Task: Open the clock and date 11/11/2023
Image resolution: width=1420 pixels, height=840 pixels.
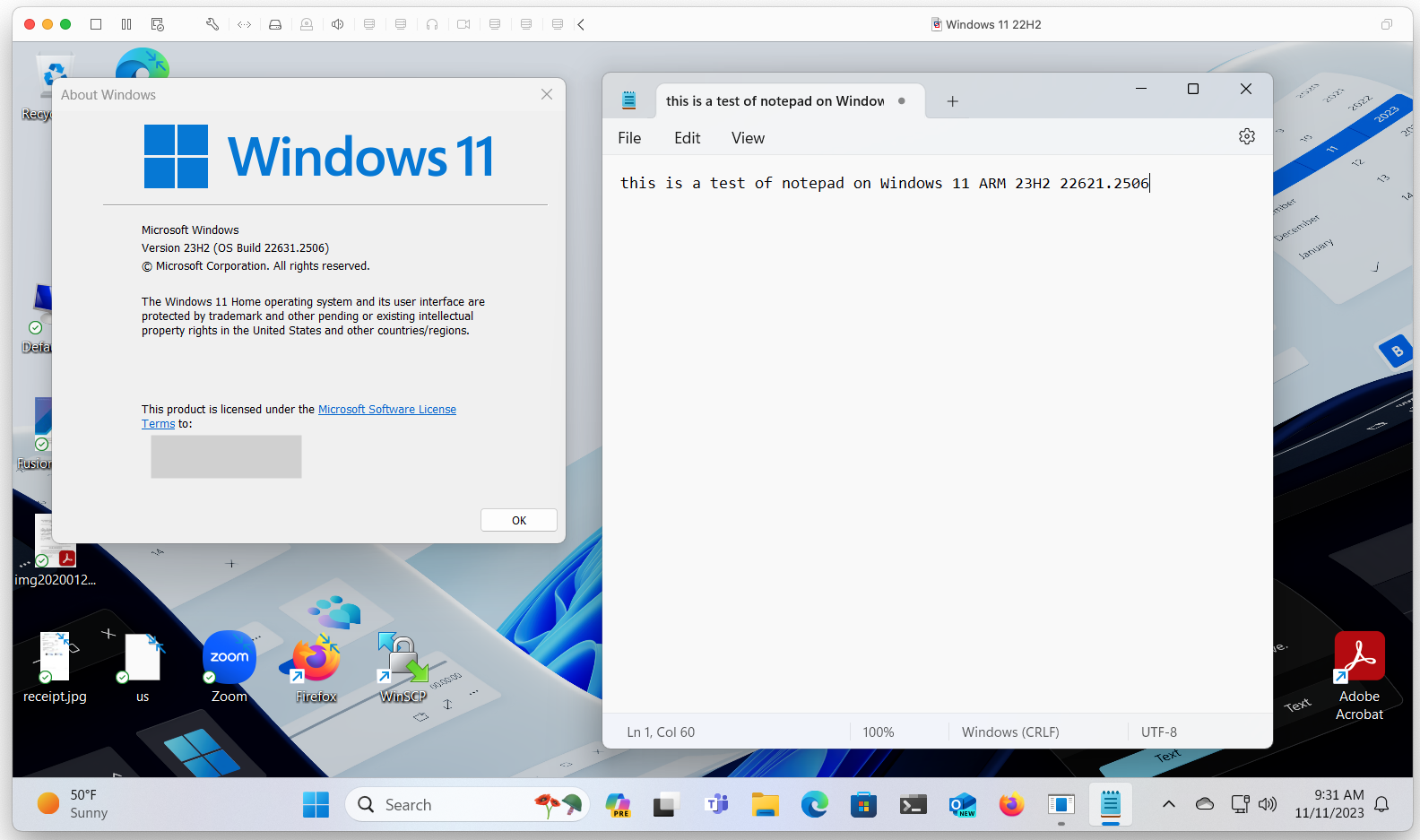Action: (1329, 804)
